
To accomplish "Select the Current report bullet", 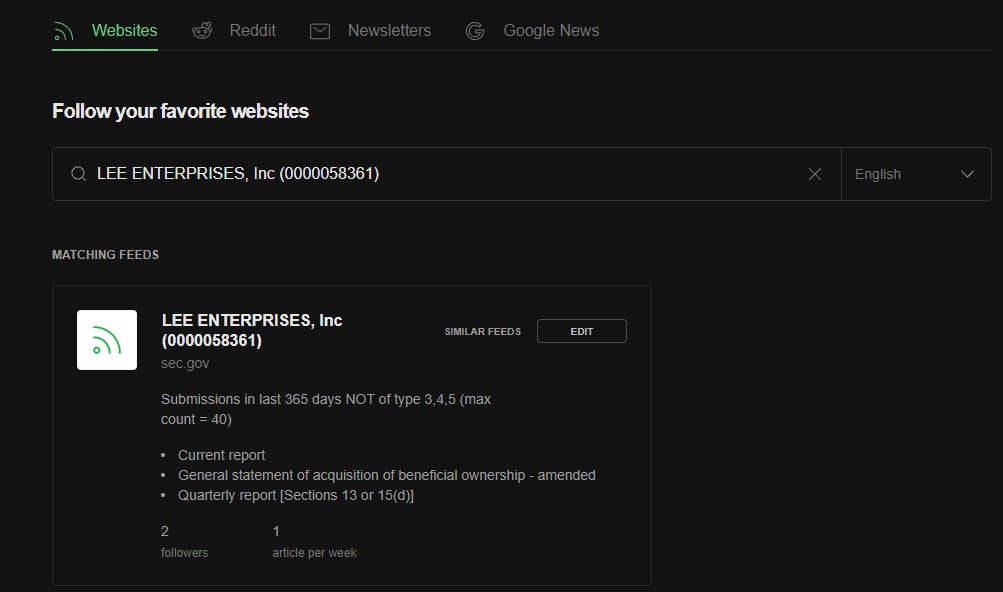I will click(x=221, y=455).
